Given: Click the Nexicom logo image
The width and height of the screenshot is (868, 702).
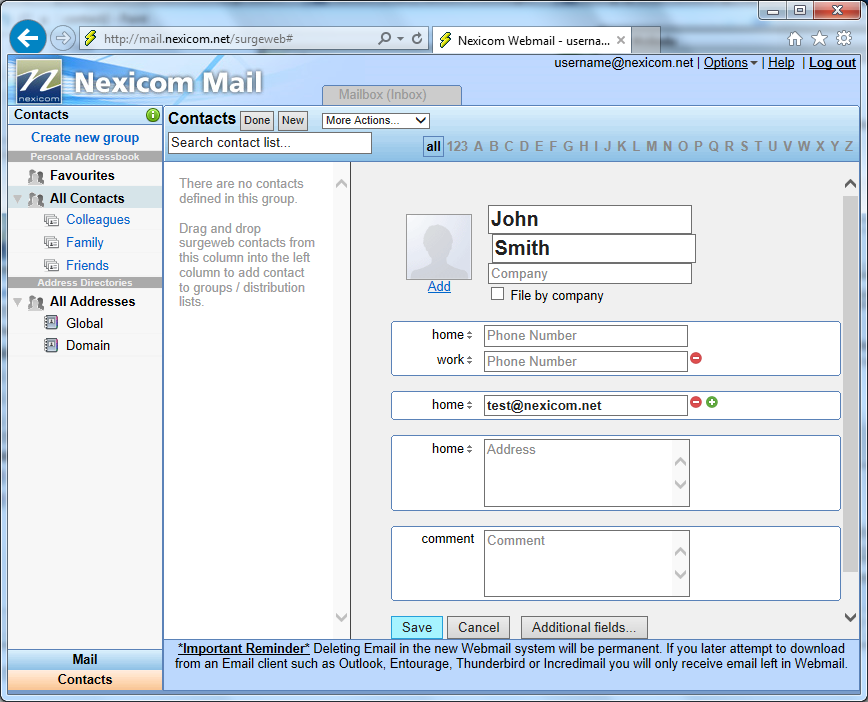Looking at the screenshot, I should 38,81.
